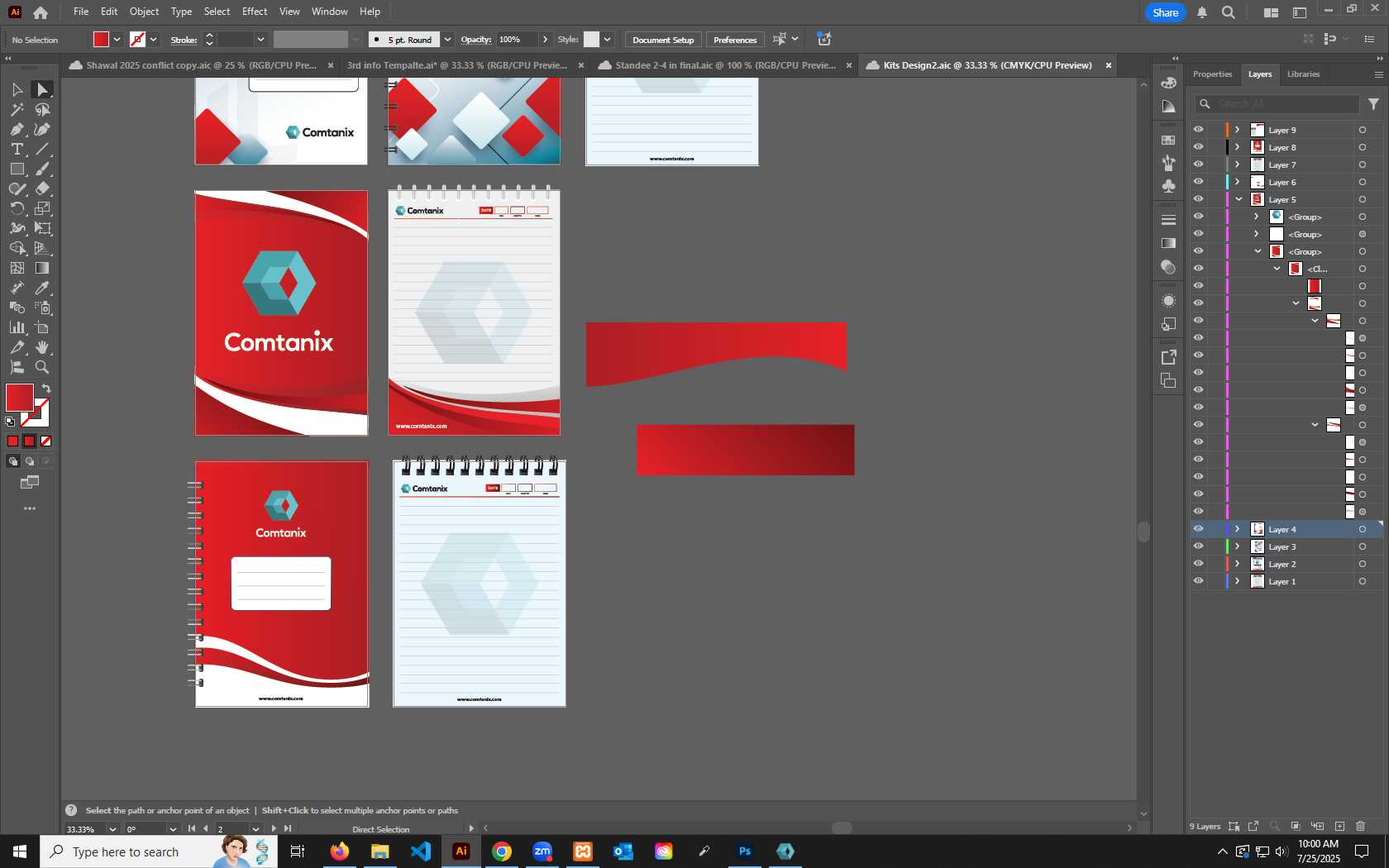Click the Stroke swatch in toolbox
The image size is (1389, 868).
36,413
